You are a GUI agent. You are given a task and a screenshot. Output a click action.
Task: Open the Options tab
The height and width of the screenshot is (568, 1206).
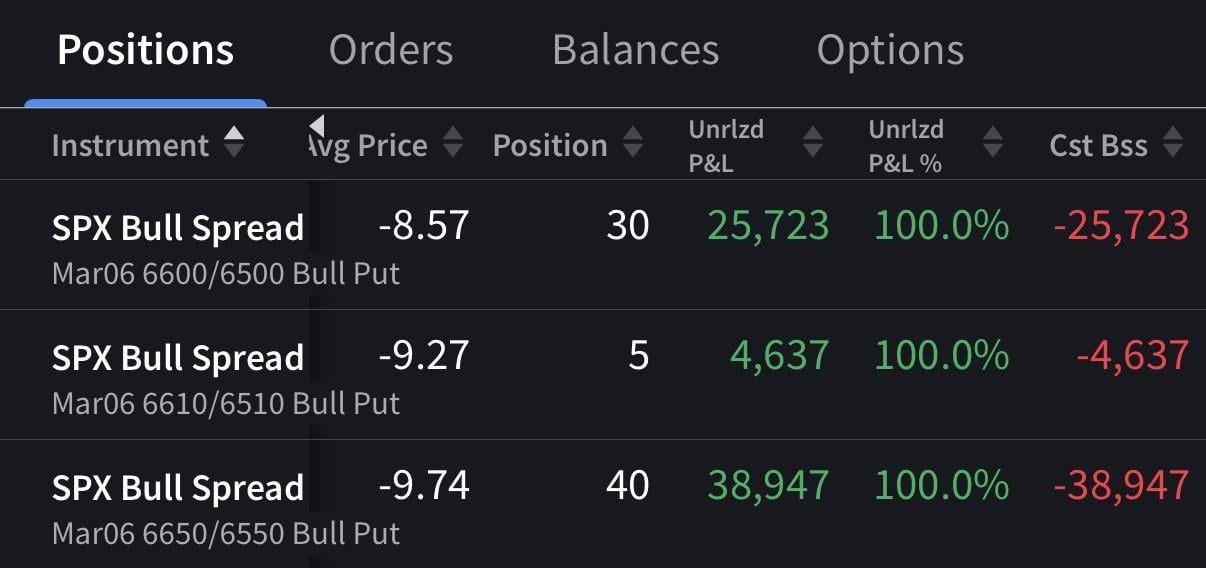890,50
